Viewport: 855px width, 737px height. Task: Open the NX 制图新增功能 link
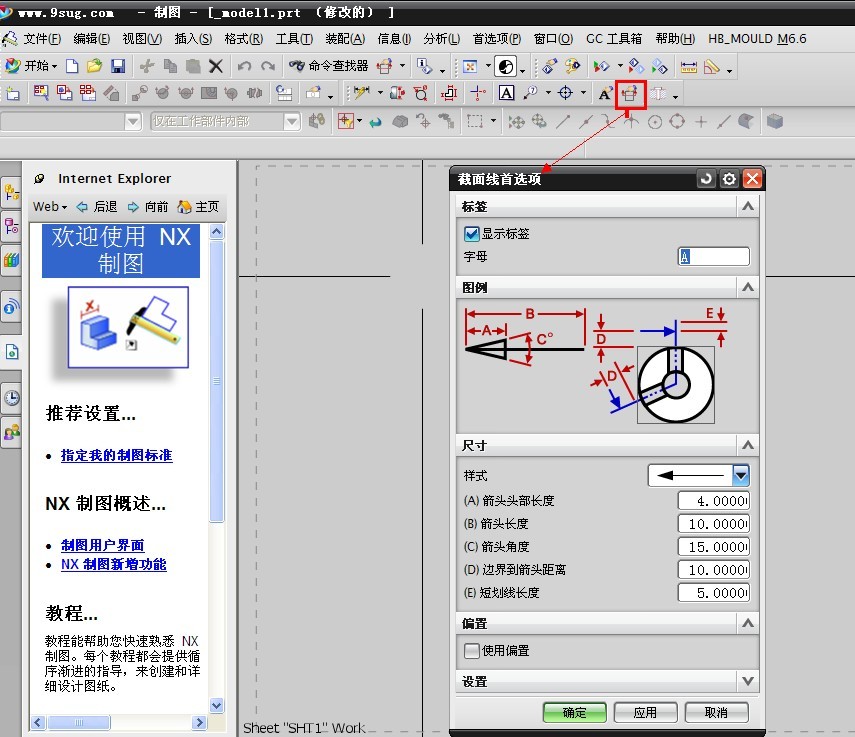(x=113, y=564)
